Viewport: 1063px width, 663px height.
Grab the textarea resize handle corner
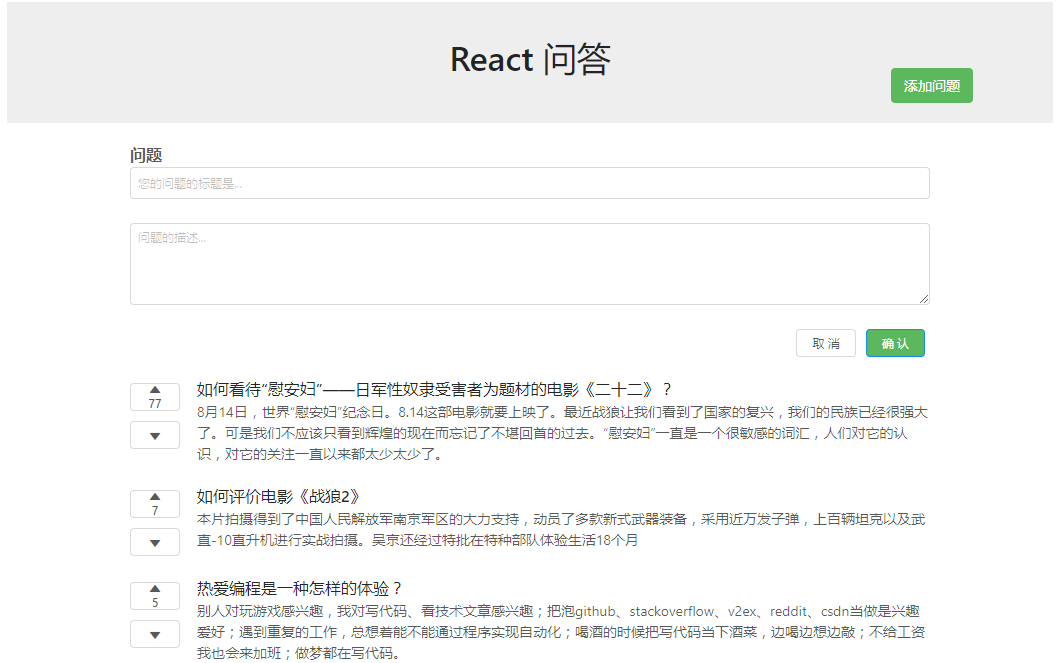coord(924,299)
